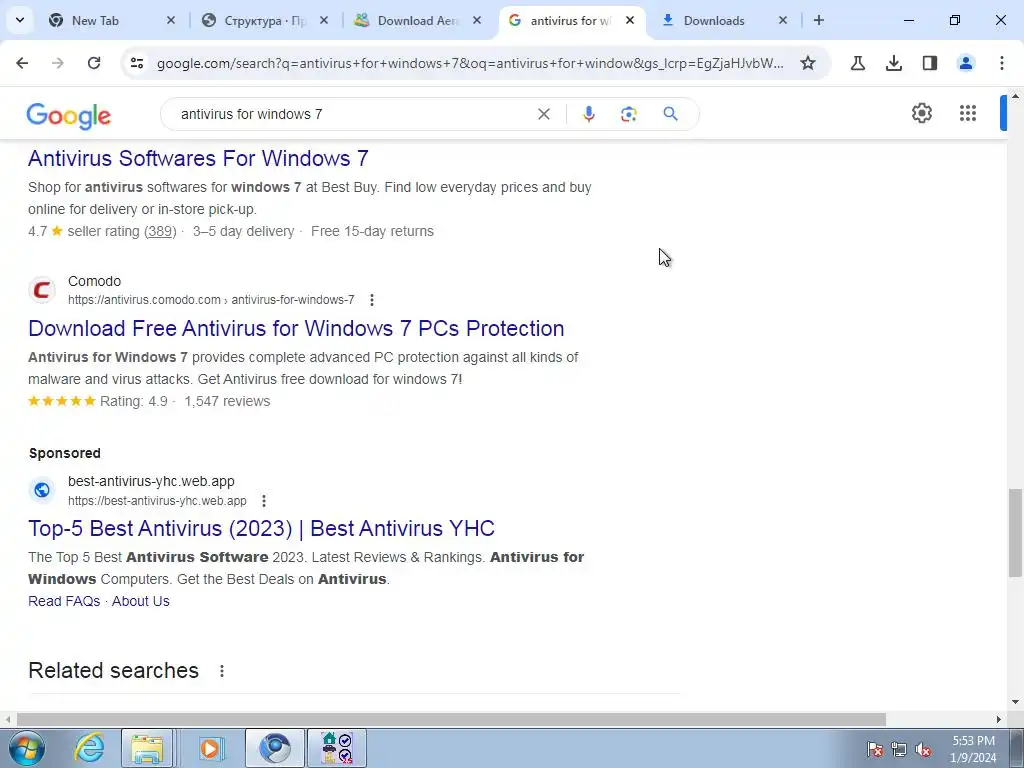The width and height of the screenshot is (1024, 768).
Task: Close the New Tab tab
Action: (x=171, y=20)
